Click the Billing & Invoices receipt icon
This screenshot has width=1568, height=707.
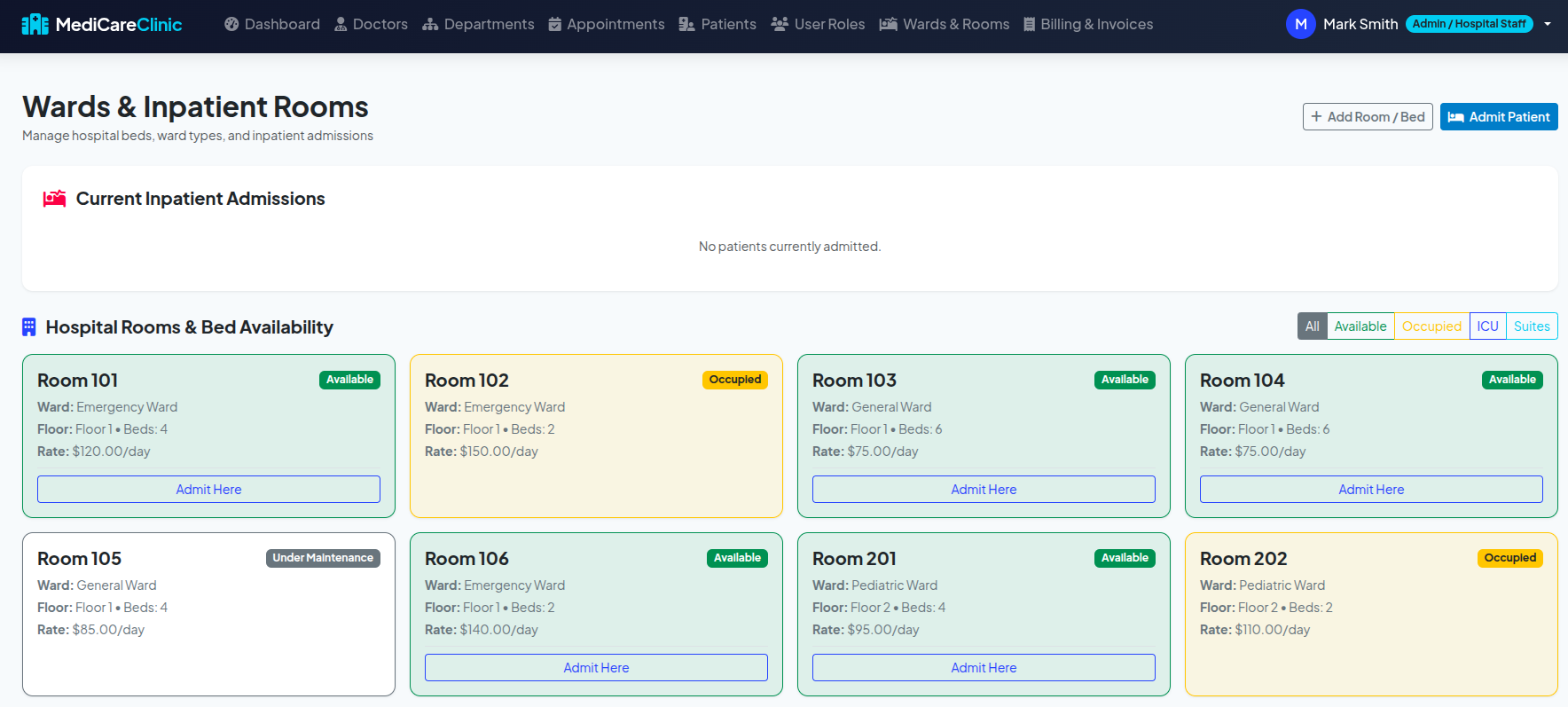coord(1030,24)
